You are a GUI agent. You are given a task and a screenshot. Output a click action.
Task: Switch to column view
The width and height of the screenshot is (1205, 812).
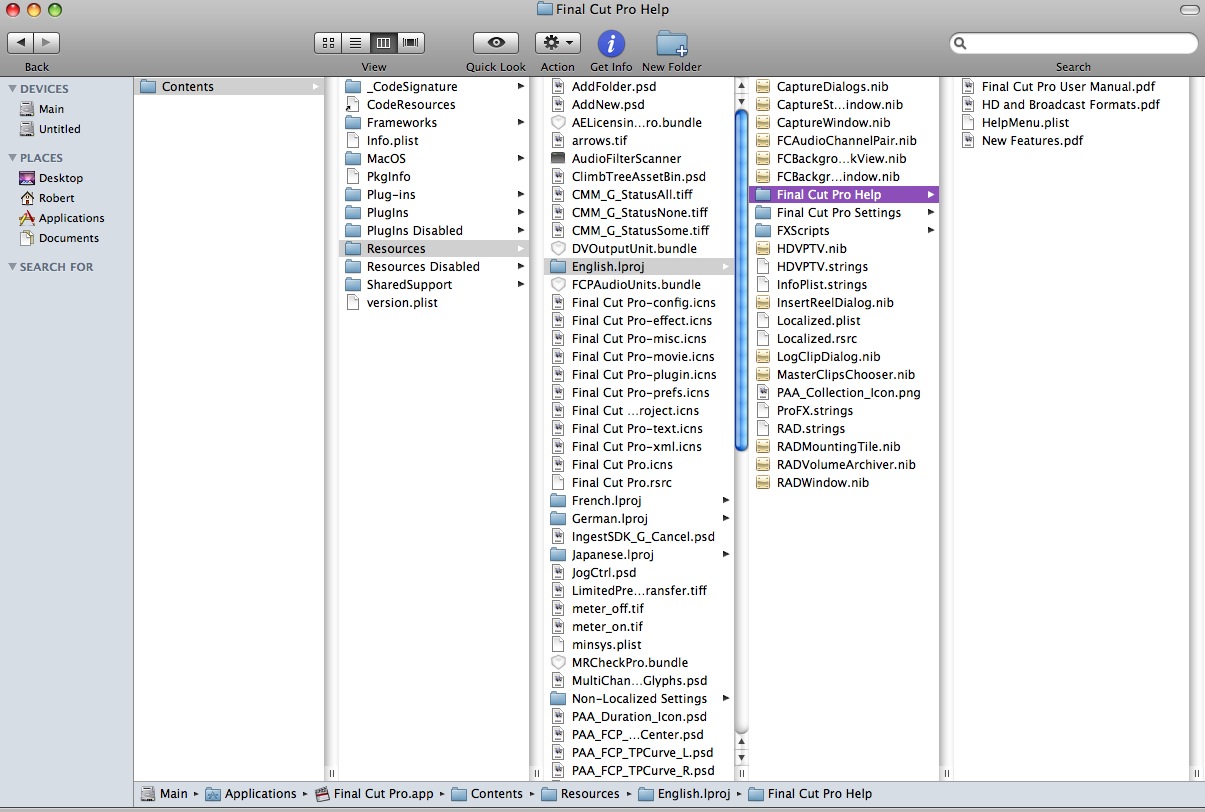click(383, 43)
